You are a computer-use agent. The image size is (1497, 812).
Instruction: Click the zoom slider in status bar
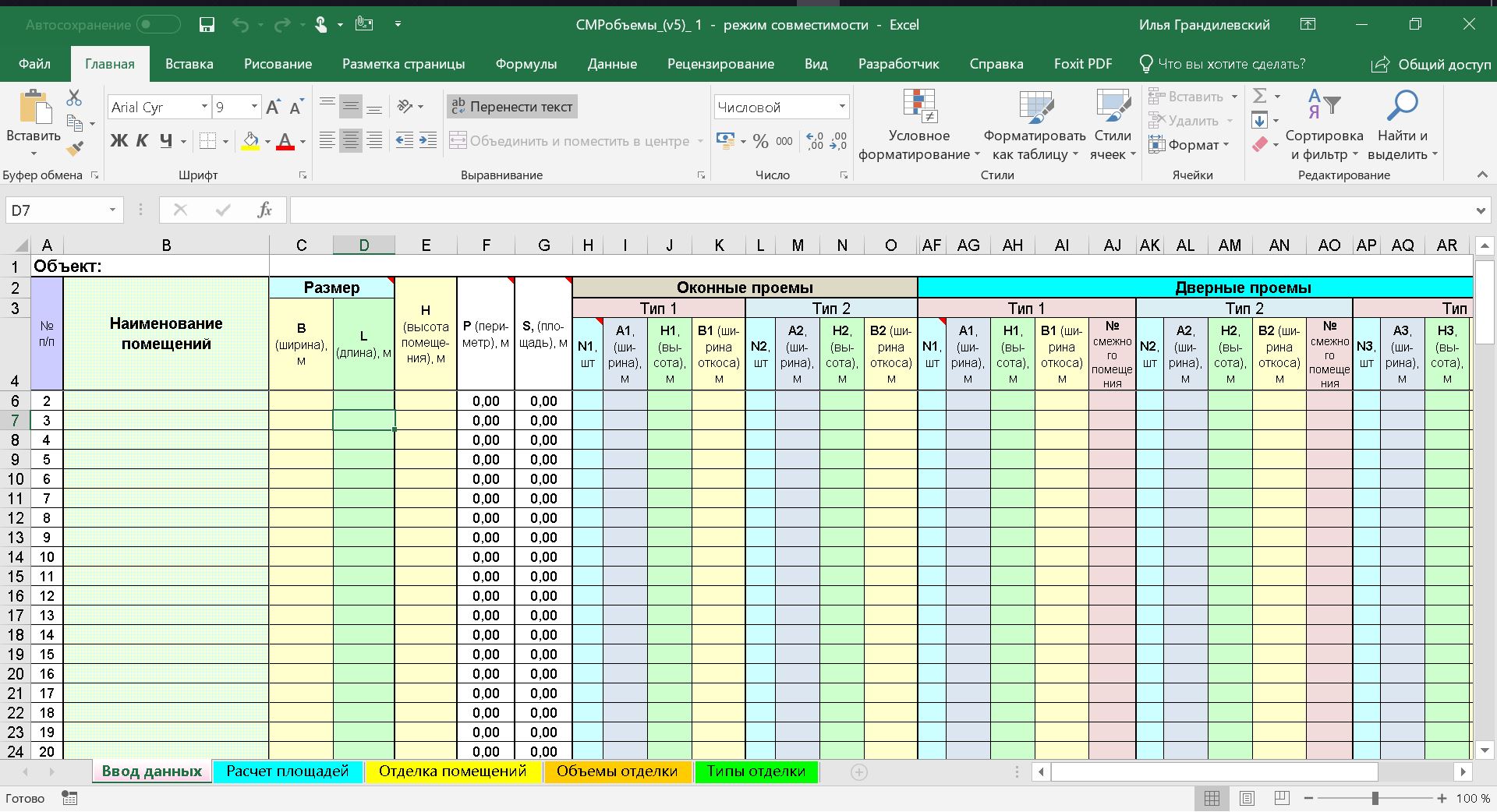click(x=1375, y=798)
